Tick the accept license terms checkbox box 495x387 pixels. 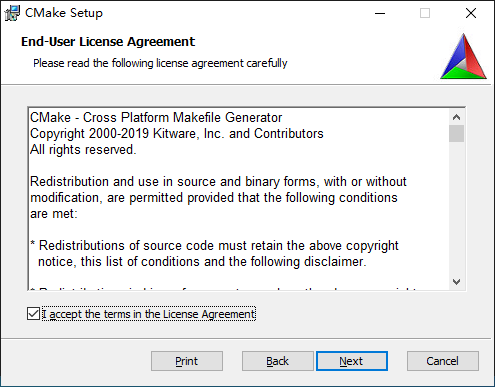[33, 314]
